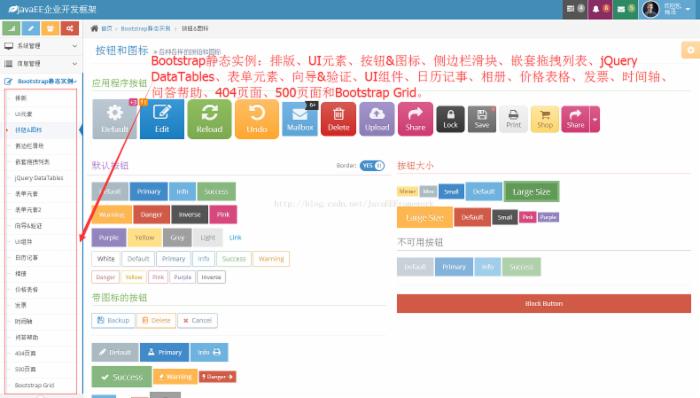
Task: Click the home icon in breadcrumb
Action: click(94, 28)
